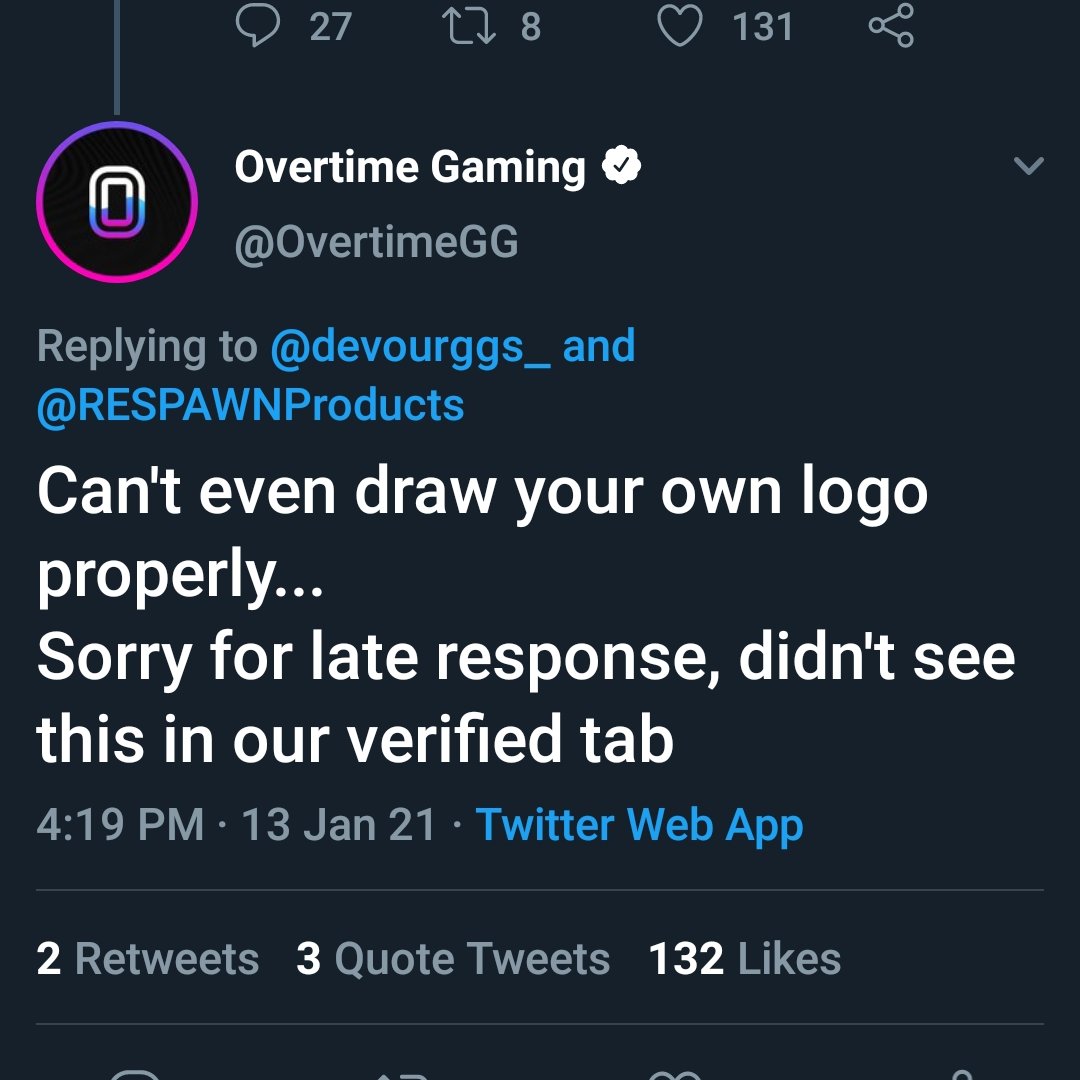
Task: View the list of 2 Retweets
Action: coord(148,959)
